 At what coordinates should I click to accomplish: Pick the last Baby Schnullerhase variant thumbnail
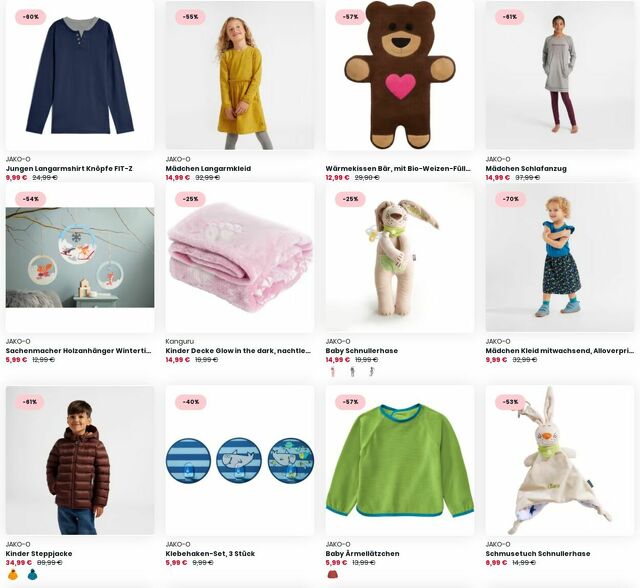pos(371,372)
